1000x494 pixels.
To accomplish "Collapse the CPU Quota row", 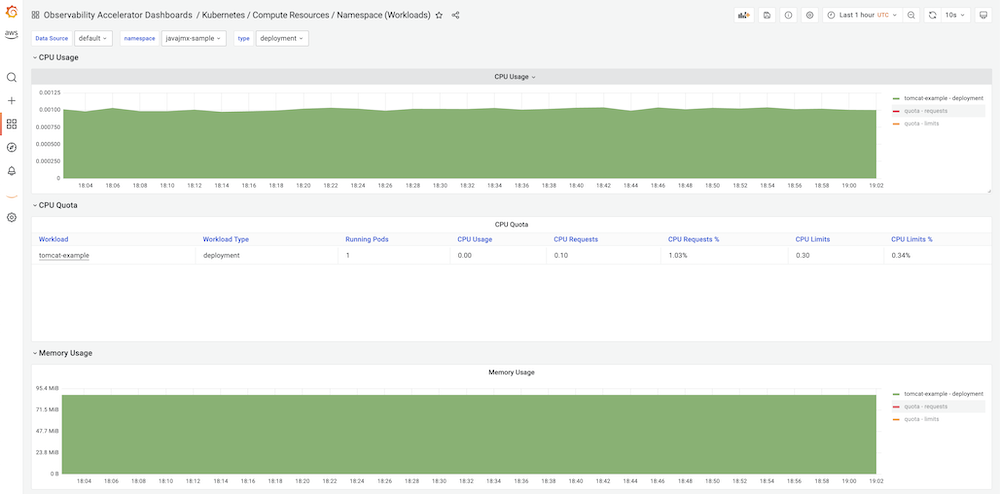I will (55, 205).
